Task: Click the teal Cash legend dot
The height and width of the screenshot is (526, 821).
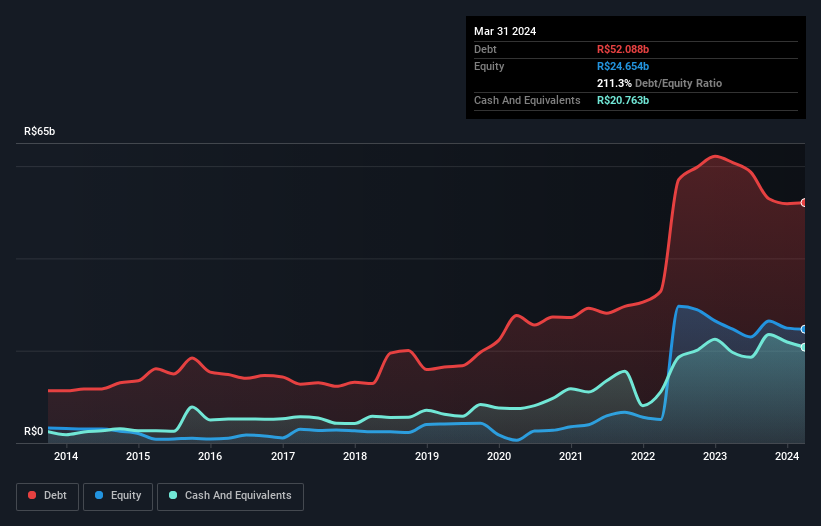Action: coord(173,495)
